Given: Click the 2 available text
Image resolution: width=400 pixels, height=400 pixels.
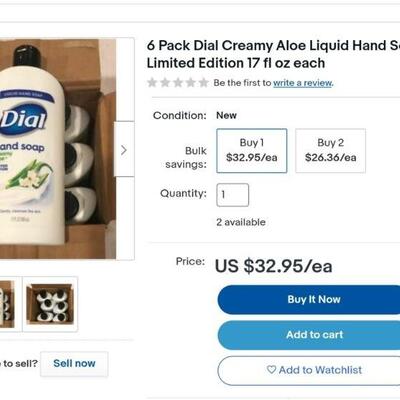Looking at the screenshot, I should pos(241,222).
